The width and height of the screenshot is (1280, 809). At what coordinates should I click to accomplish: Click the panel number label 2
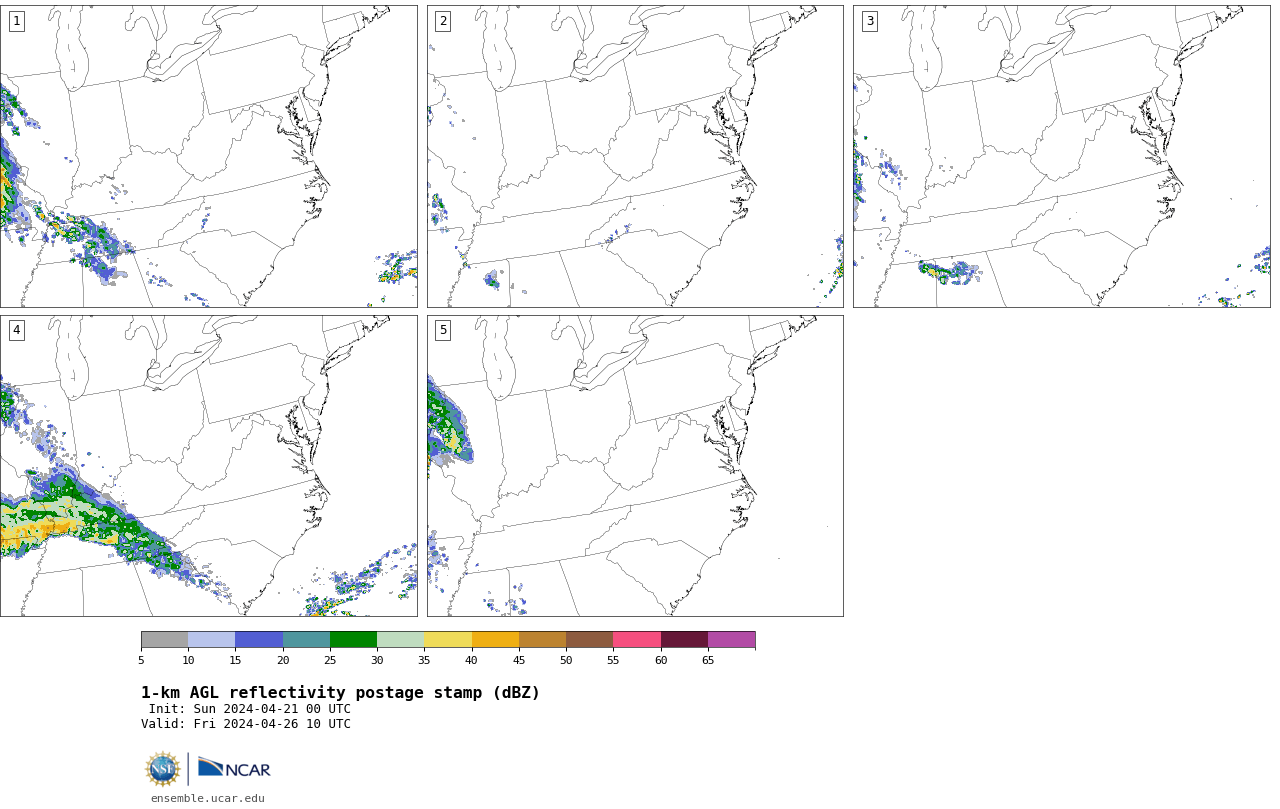443,21
